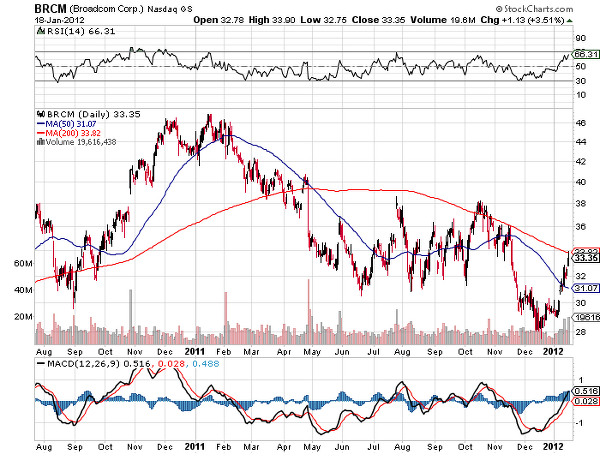Click the May label under the price chart
600x454 pixels.
pyautogui.click(x=312, y=352)
